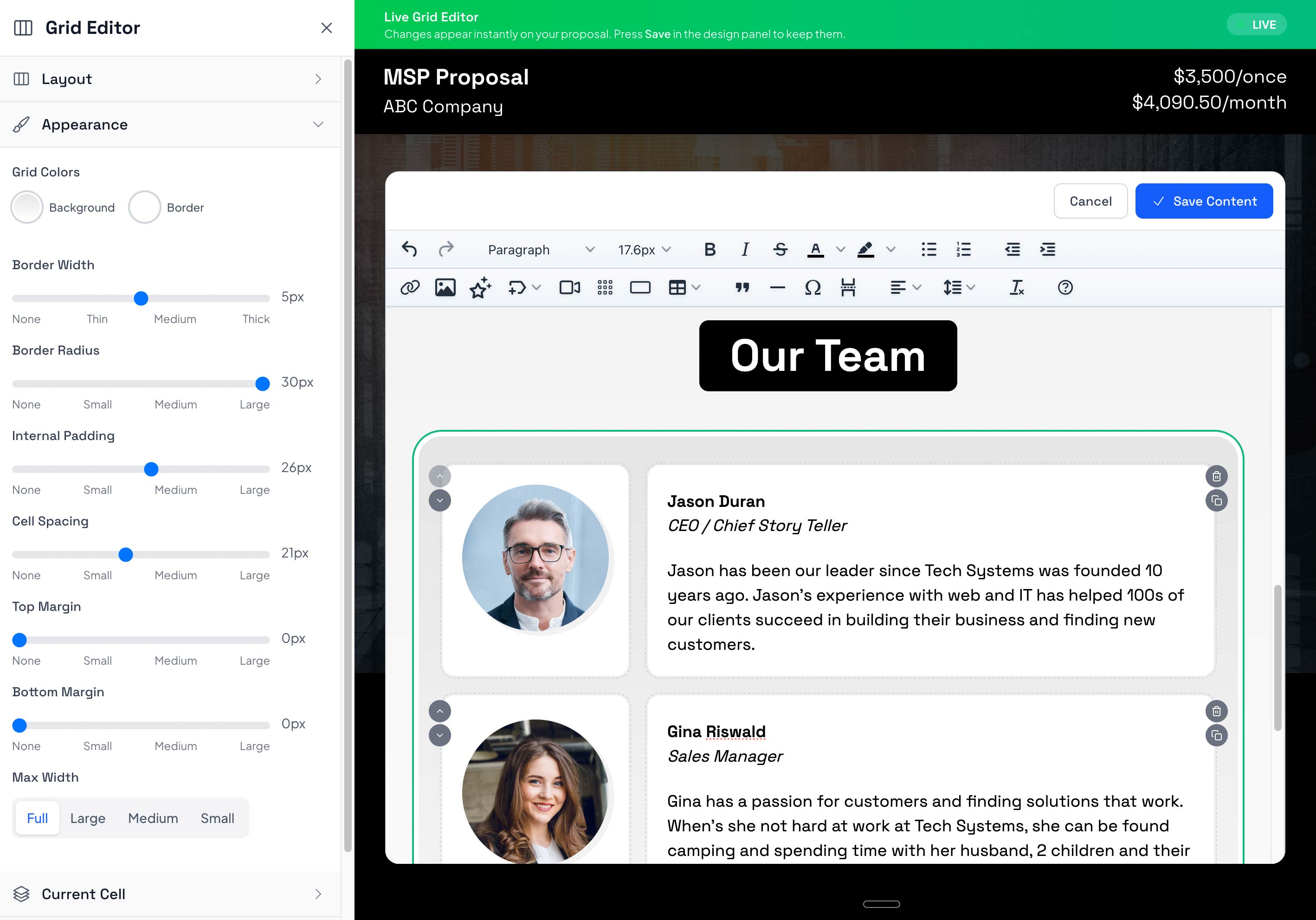
Task: Click the Insert Link icon
Action: (410, 287)
